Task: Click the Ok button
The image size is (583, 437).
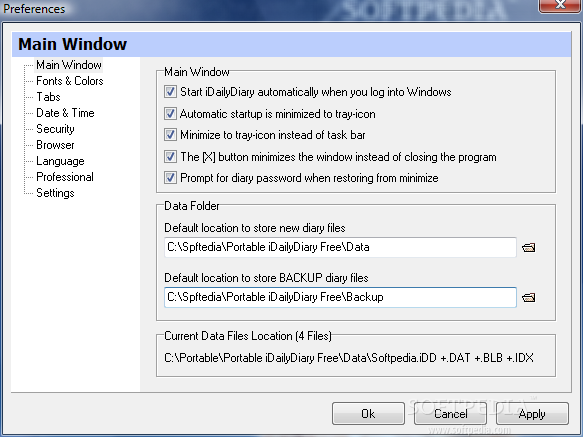Action: coord(368,414)
